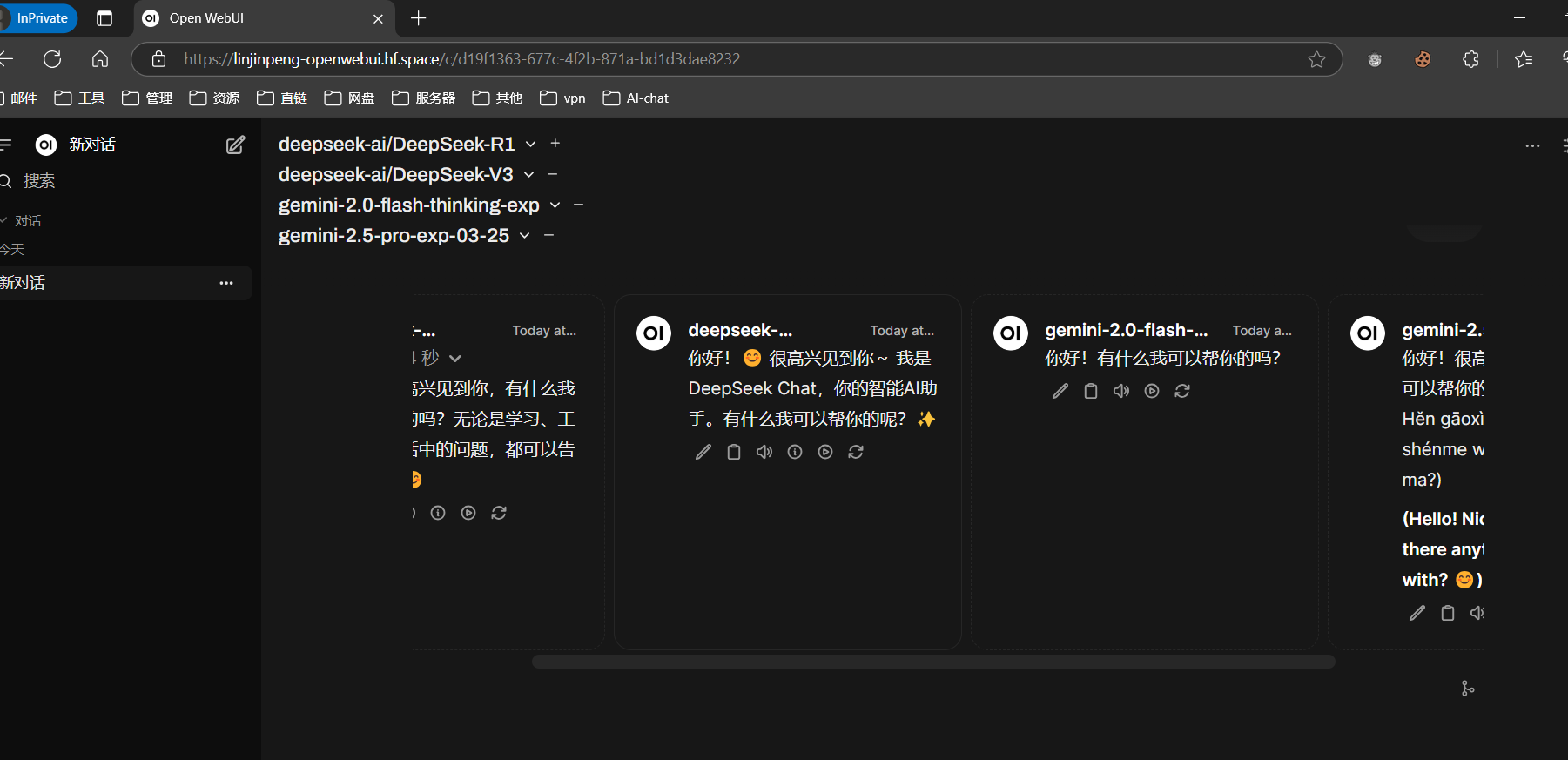Image resolution: width=1568 pixels, height=760 pixels.
Task: Open the 直链 bookmarks folder
Action: [x=282, y=98]
